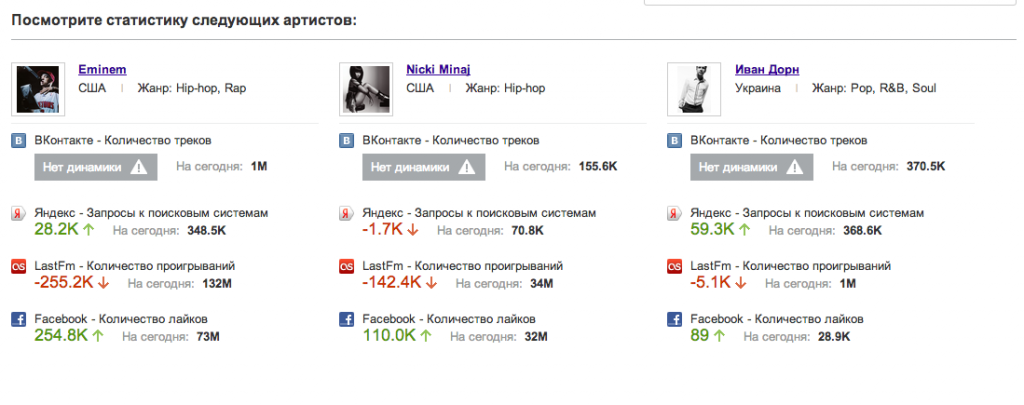Screen dimensions: 1024x405
Task: Click the LastFm value -255.2K for Eminem
Action: (x=64, y=283)
